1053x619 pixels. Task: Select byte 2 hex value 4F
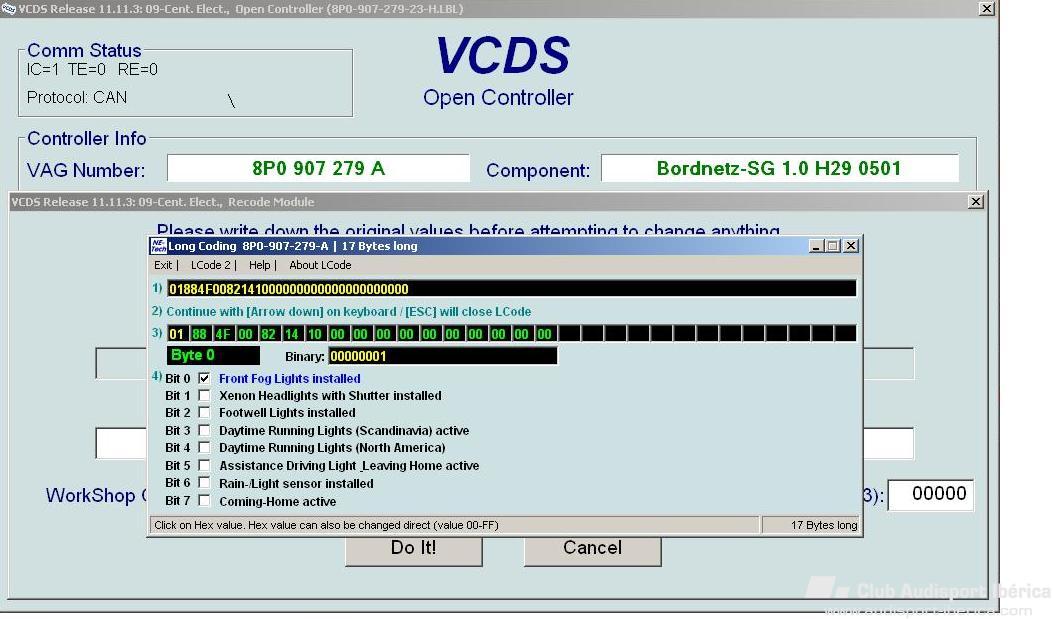click(222, 334)
